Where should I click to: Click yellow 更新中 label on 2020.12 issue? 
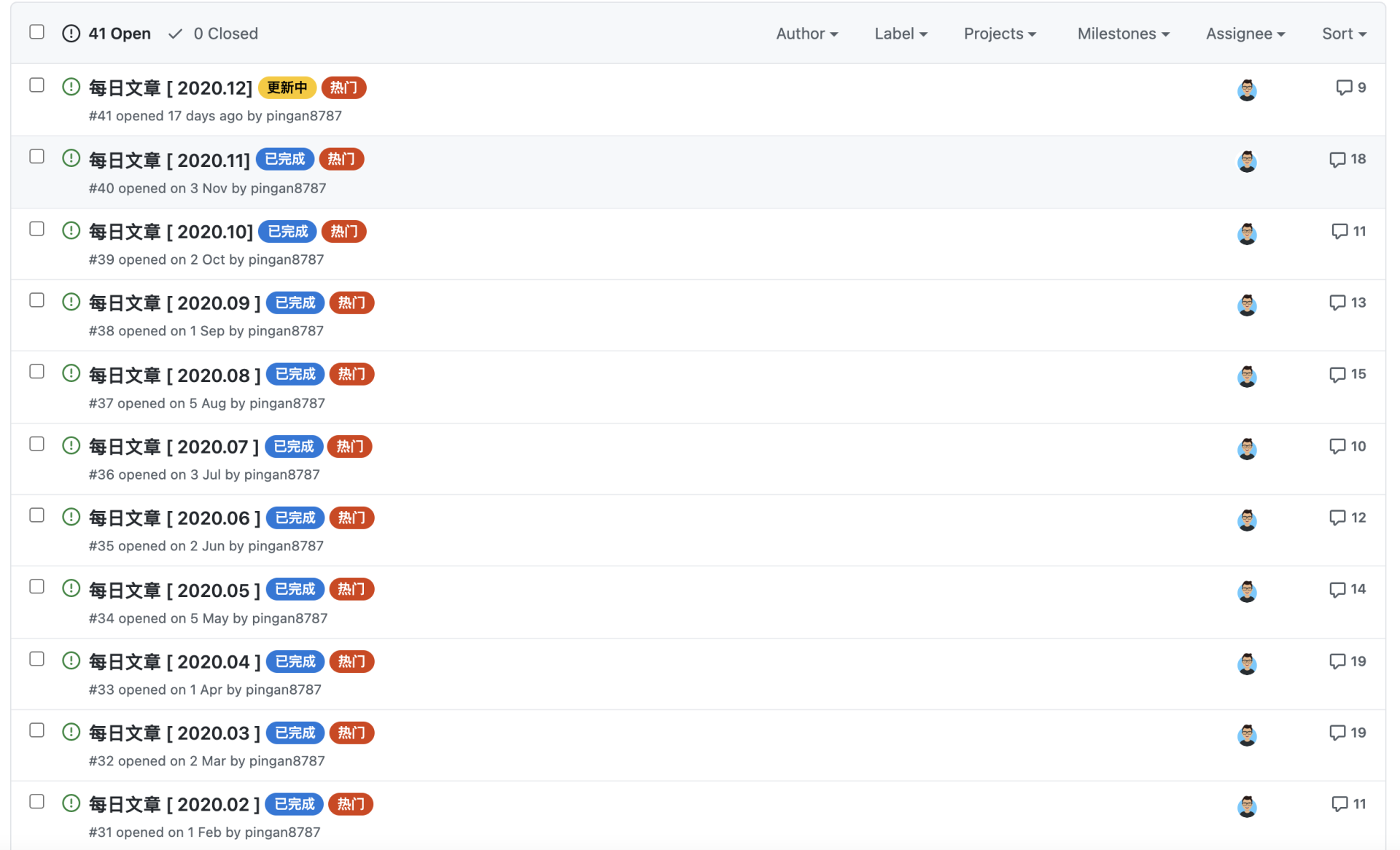click(x=287, y=87)
